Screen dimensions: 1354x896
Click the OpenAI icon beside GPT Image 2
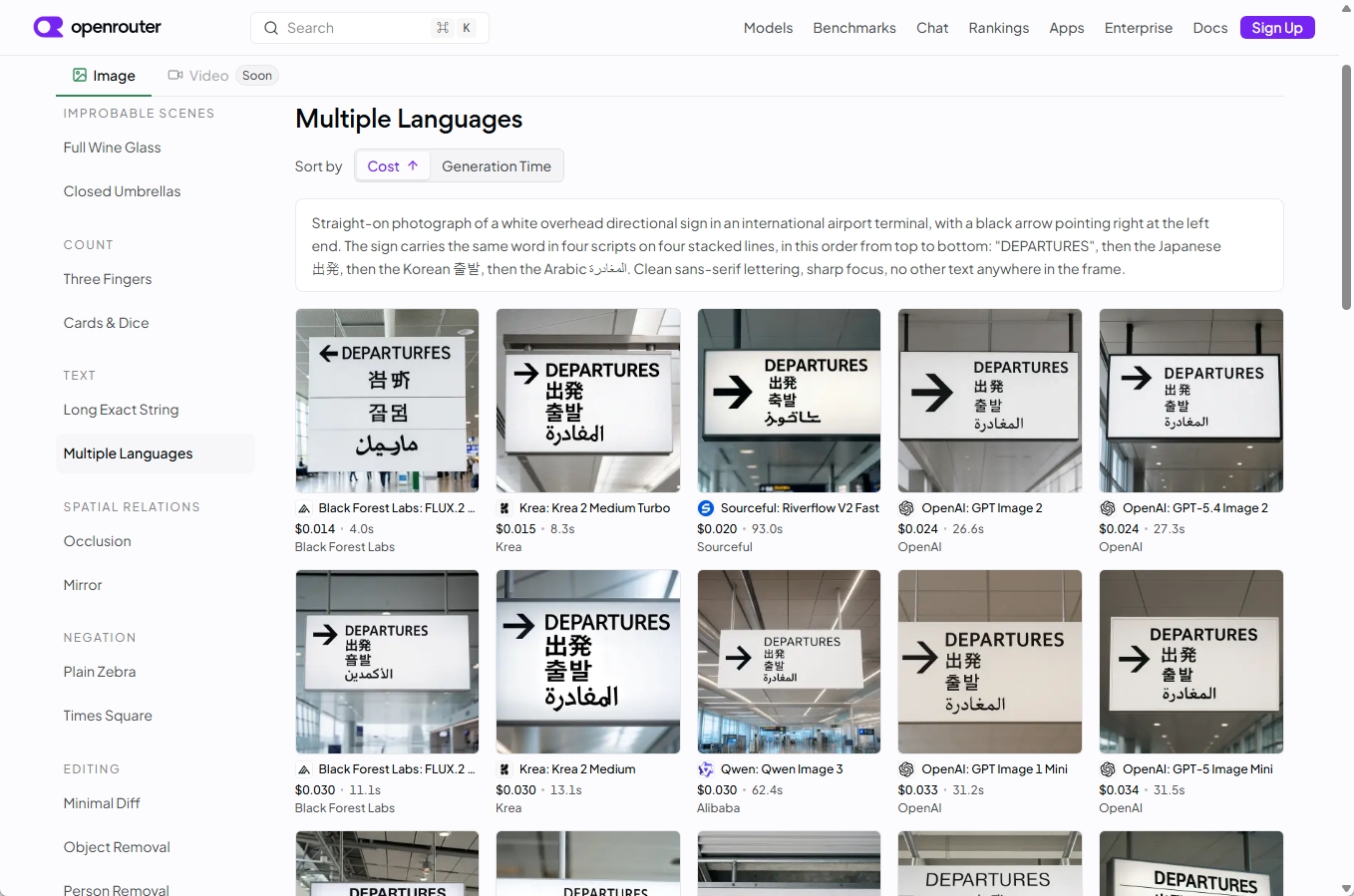point(906,508)
